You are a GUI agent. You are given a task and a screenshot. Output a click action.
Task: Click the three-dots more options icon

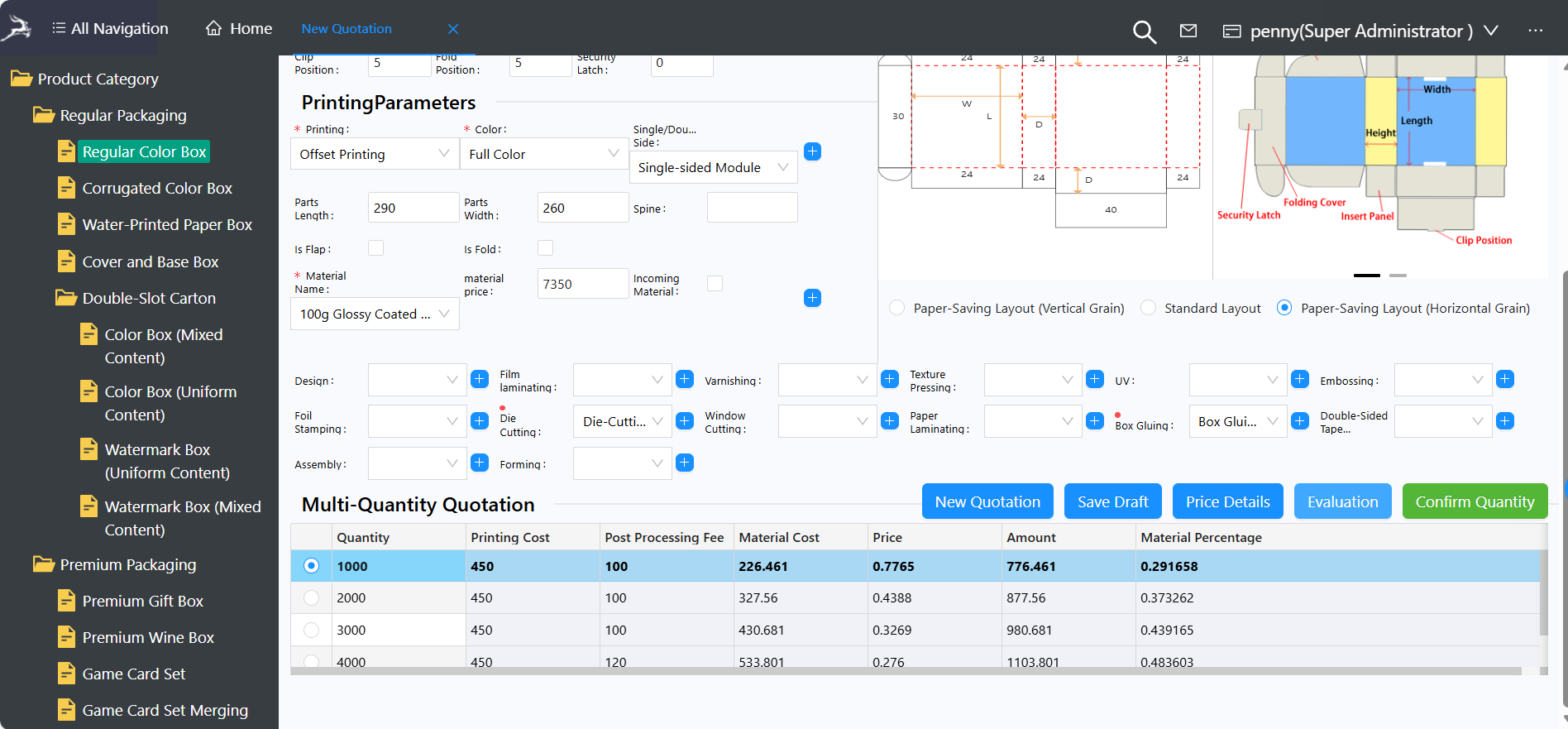pos(1535,31)
